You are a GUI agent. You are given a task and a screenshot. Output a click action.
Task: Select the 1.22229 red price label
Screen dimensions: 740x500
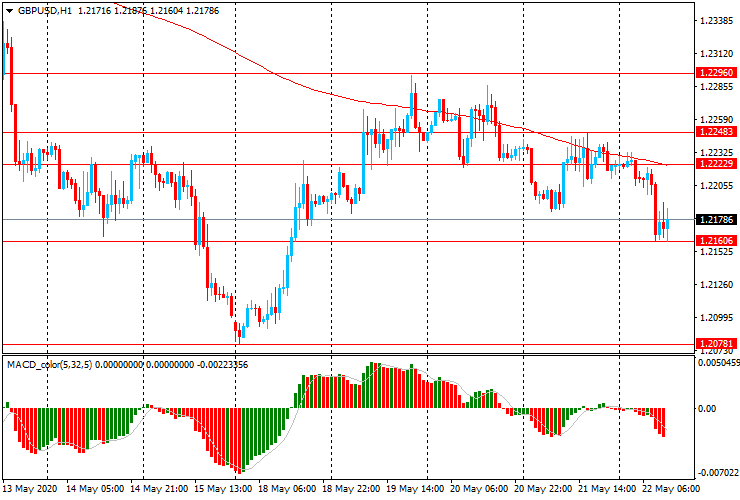click(x=716, y=163)
